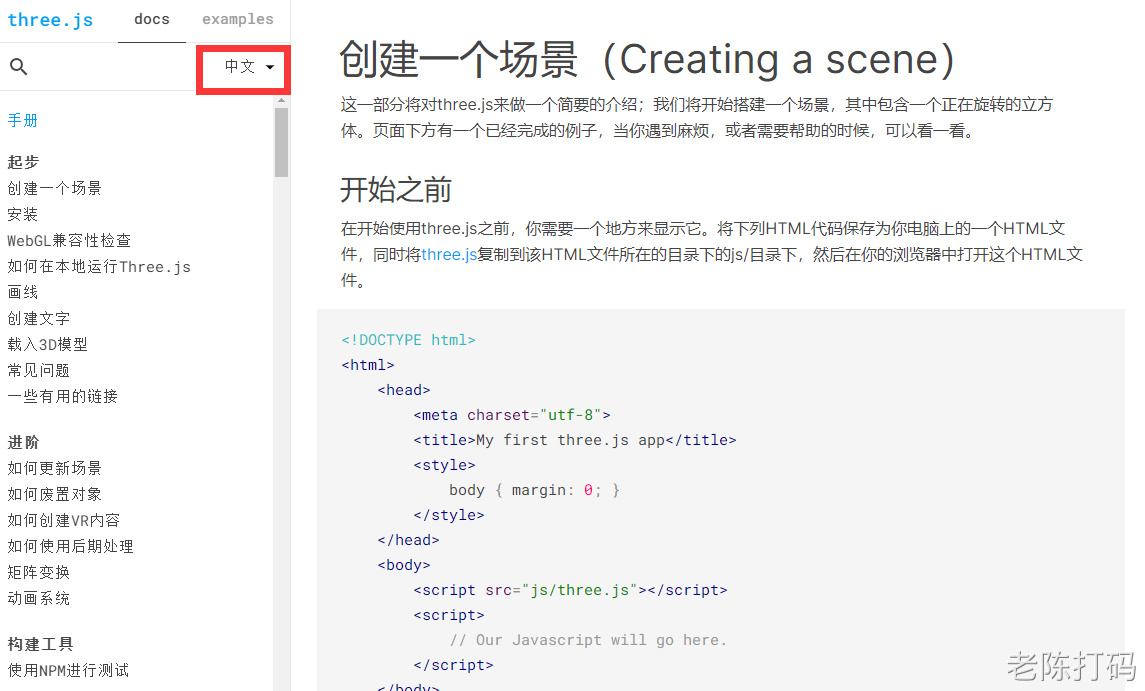
Task: Switch to the docs tab
Action: (x=152, y=20)
